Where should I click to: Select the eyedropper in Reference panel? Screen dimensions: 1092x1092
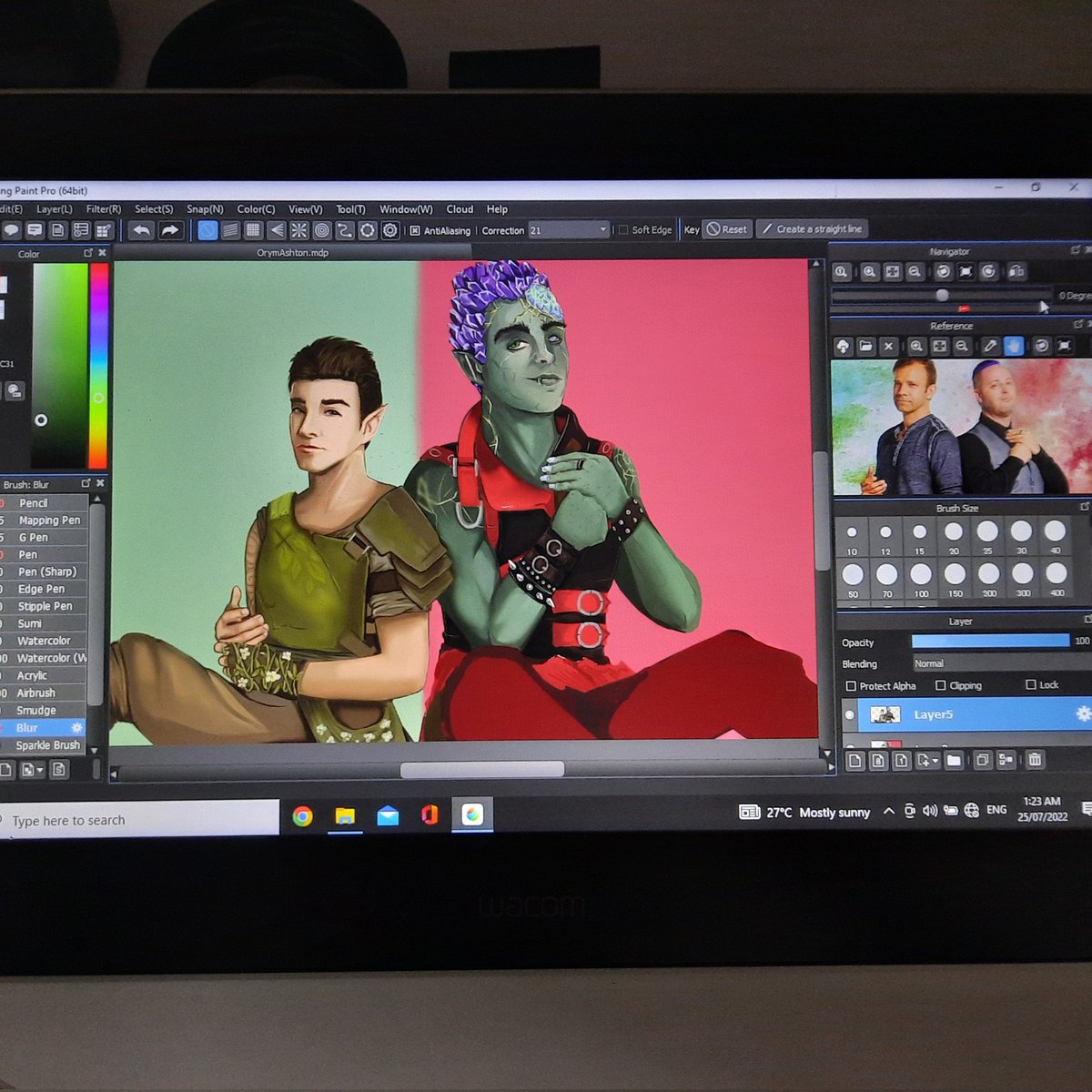click(990, 346)
